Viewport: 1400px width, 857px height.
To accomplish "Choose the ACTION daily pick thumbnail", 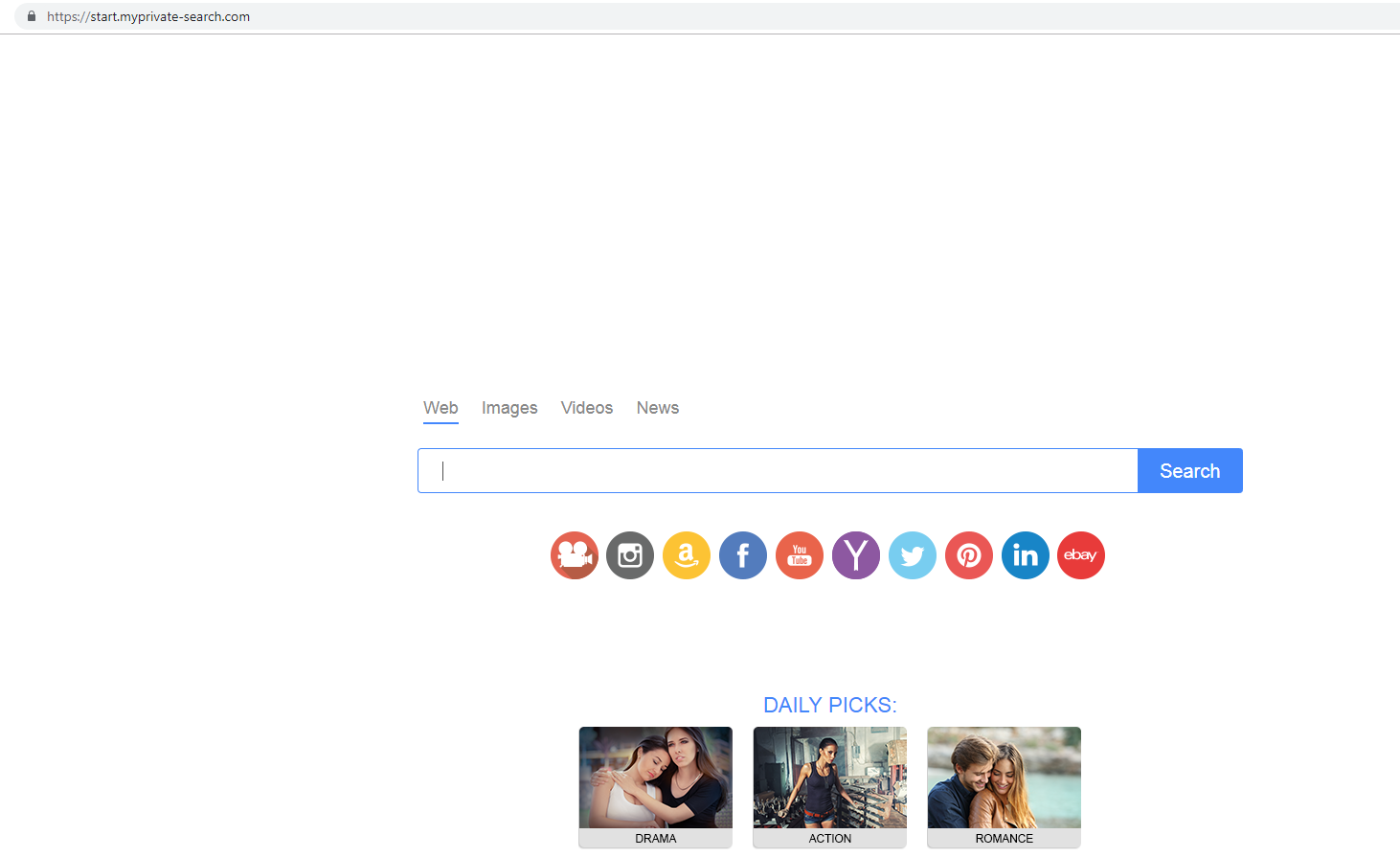I will click(830, 778).
